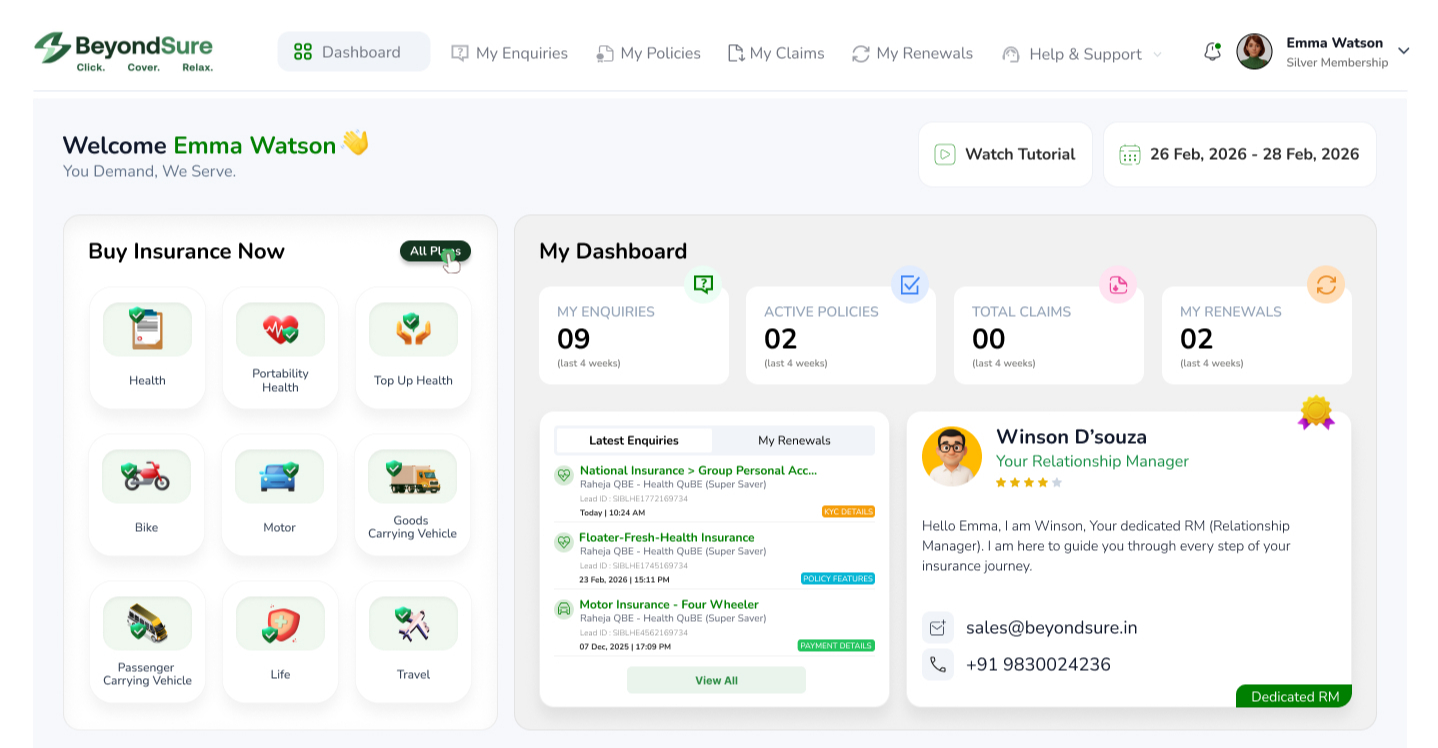This screenshot has width=1438, height=748.
Task: Expand the Help & Support dropdown
Action: pos(1083,54)
